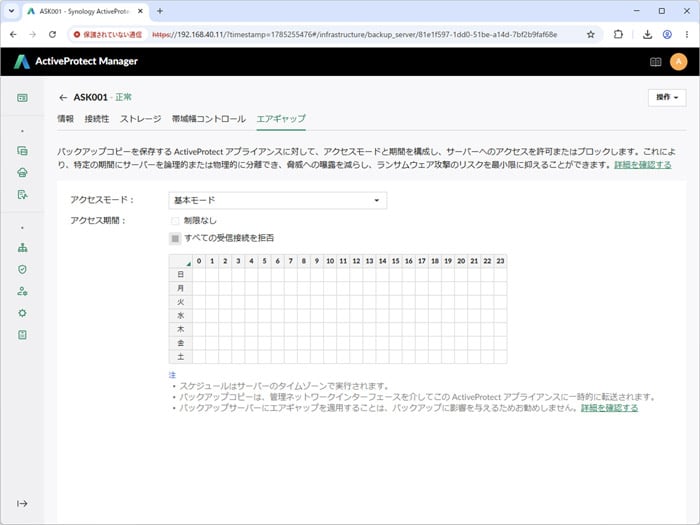Select the 月 row header in schedule

[180, 288]
